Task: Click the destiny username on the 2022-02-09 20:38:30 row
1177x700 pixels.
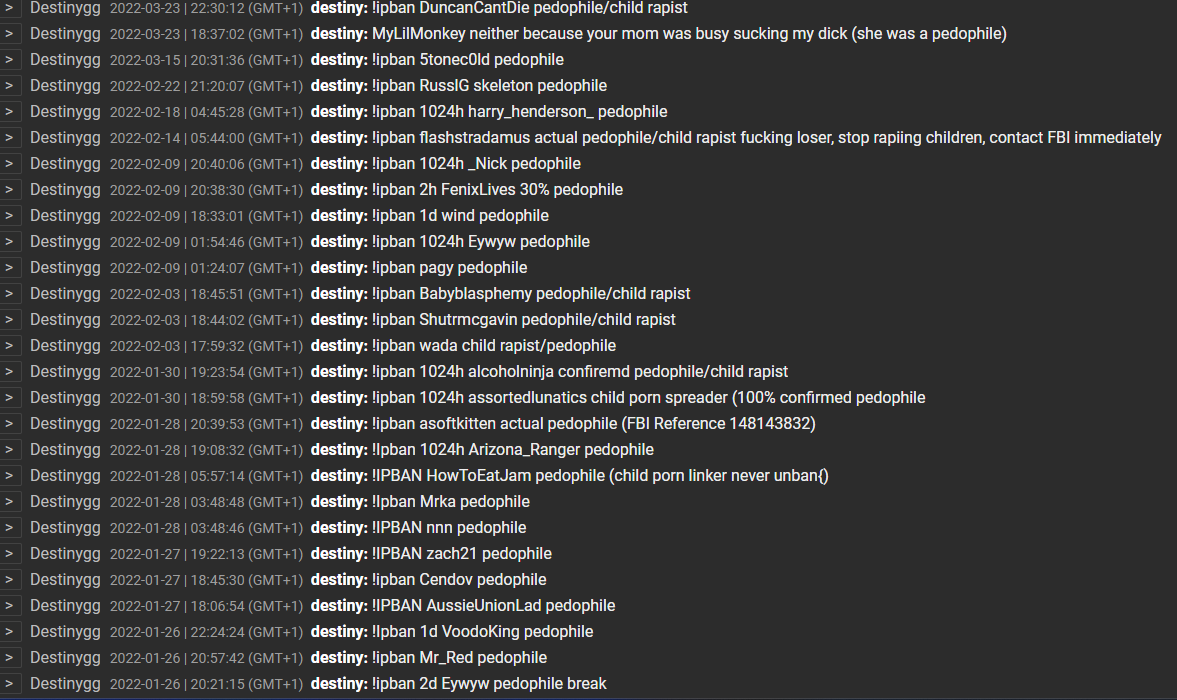Action: coord(339,190)
